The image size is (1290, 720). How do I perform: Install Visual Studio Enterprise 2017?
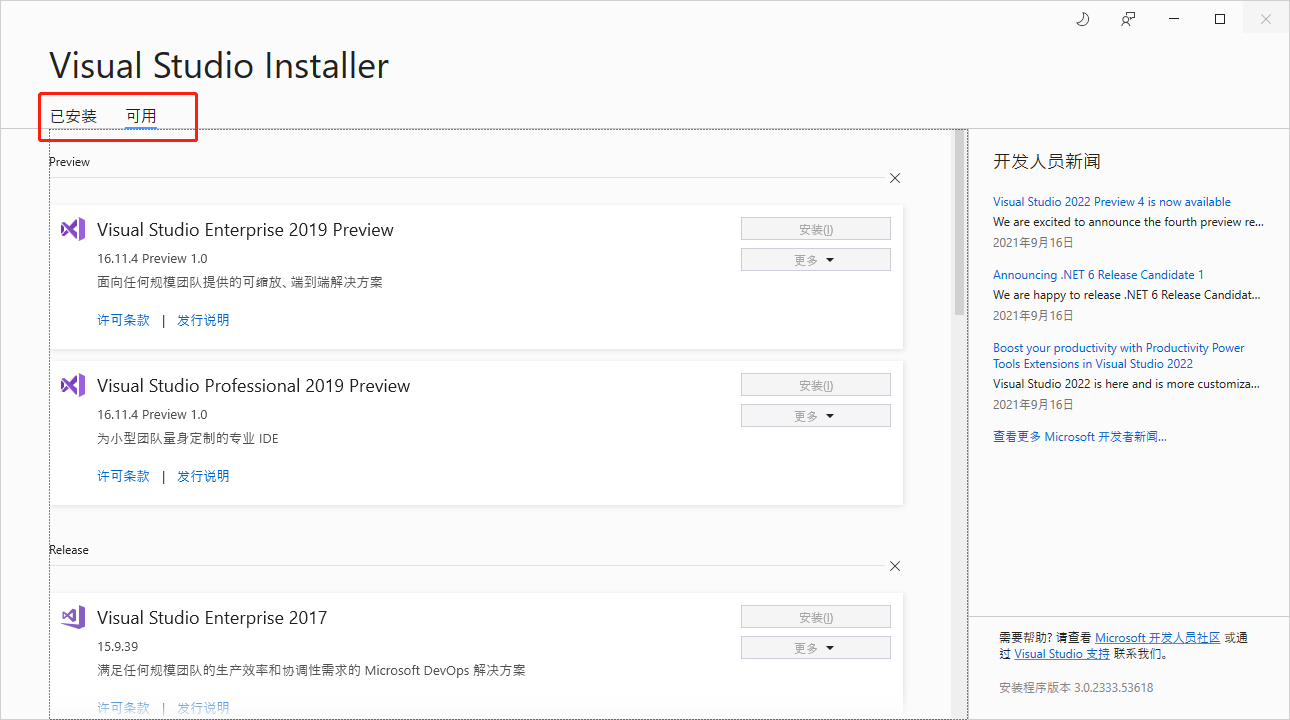[x=816, y=617]
